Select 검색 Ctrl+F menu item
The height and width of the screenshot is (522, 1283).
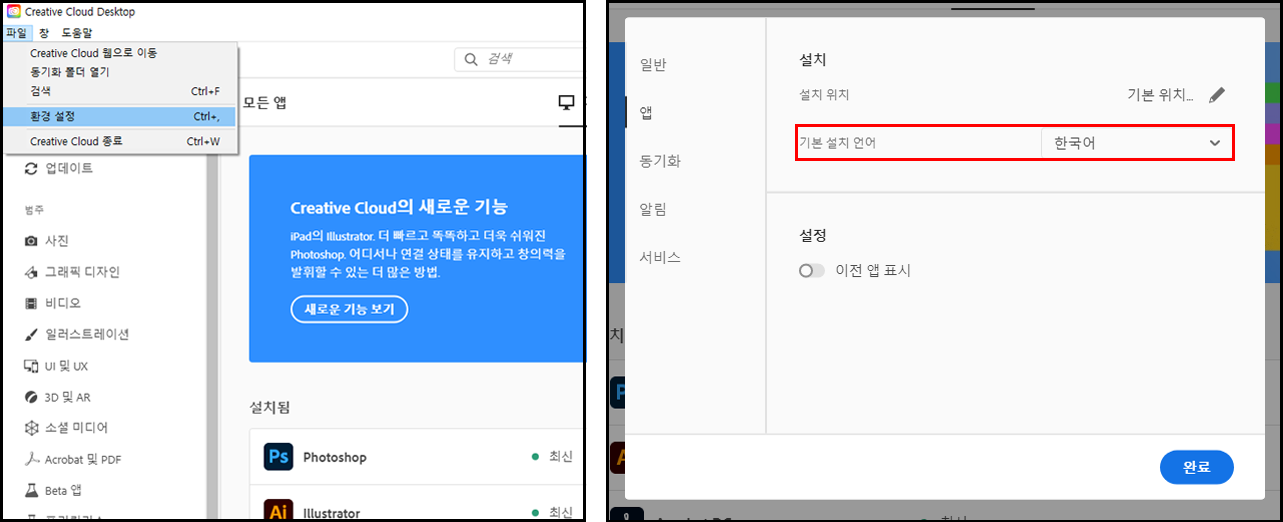(x=120, y=91)
